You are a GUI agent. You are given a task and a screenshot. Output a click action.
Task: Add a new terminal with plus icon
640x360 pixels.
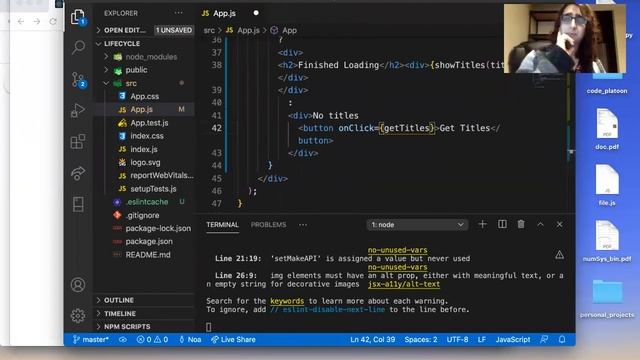point(482,224)
